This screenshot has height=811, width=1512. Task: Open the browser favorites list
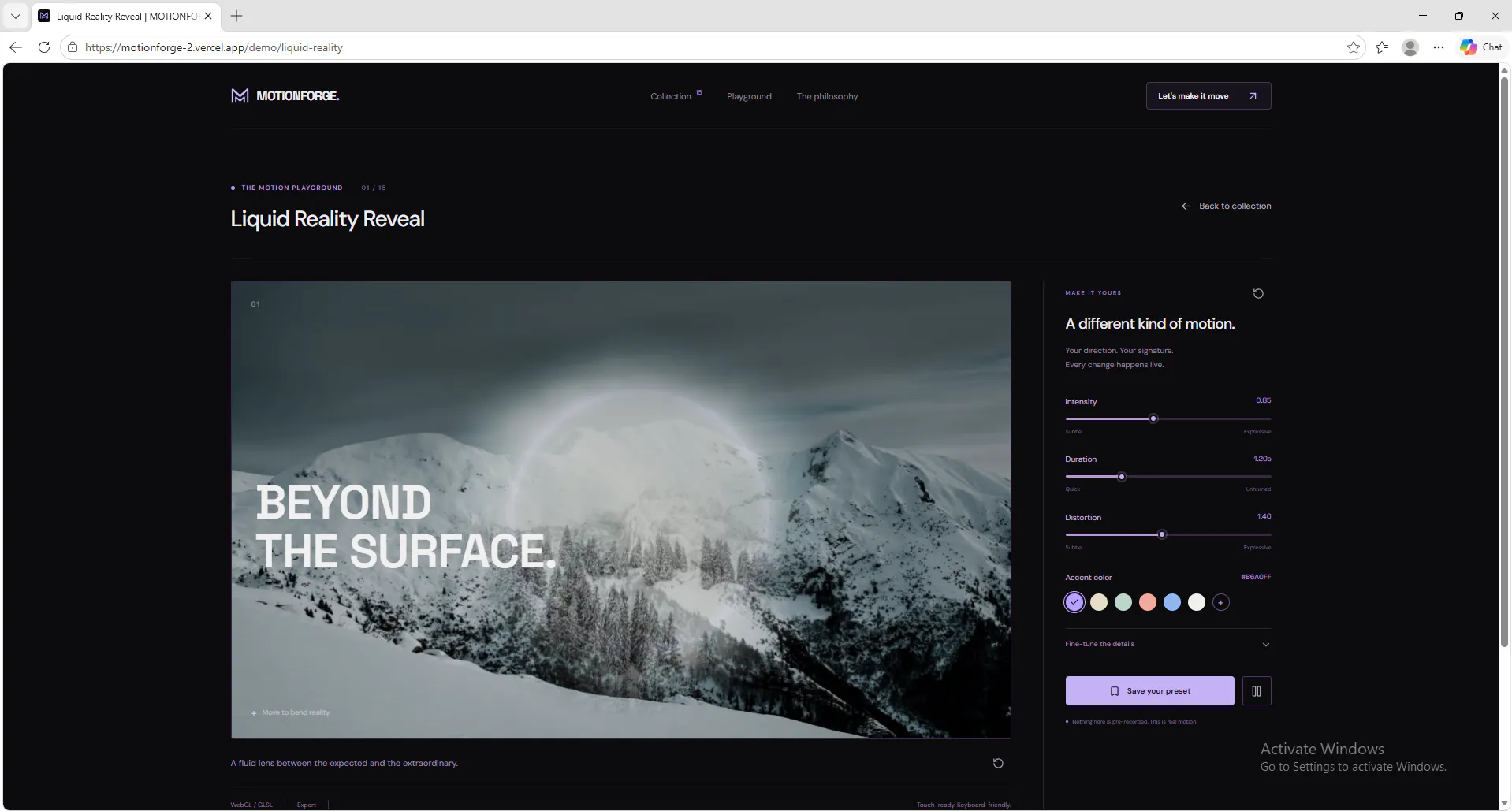1382,47
